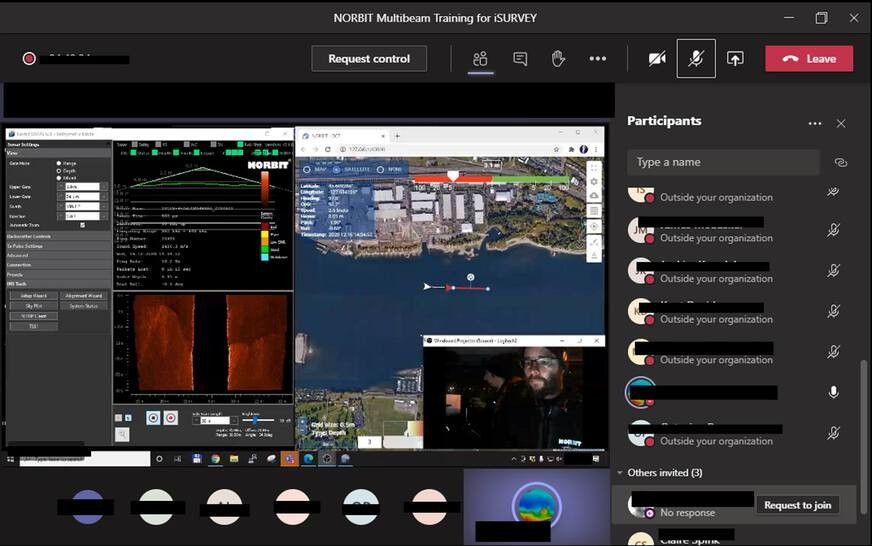Select the Depth gate mode radio button
The width and height of the screenshot is (872, 546).
pos(59,171)
